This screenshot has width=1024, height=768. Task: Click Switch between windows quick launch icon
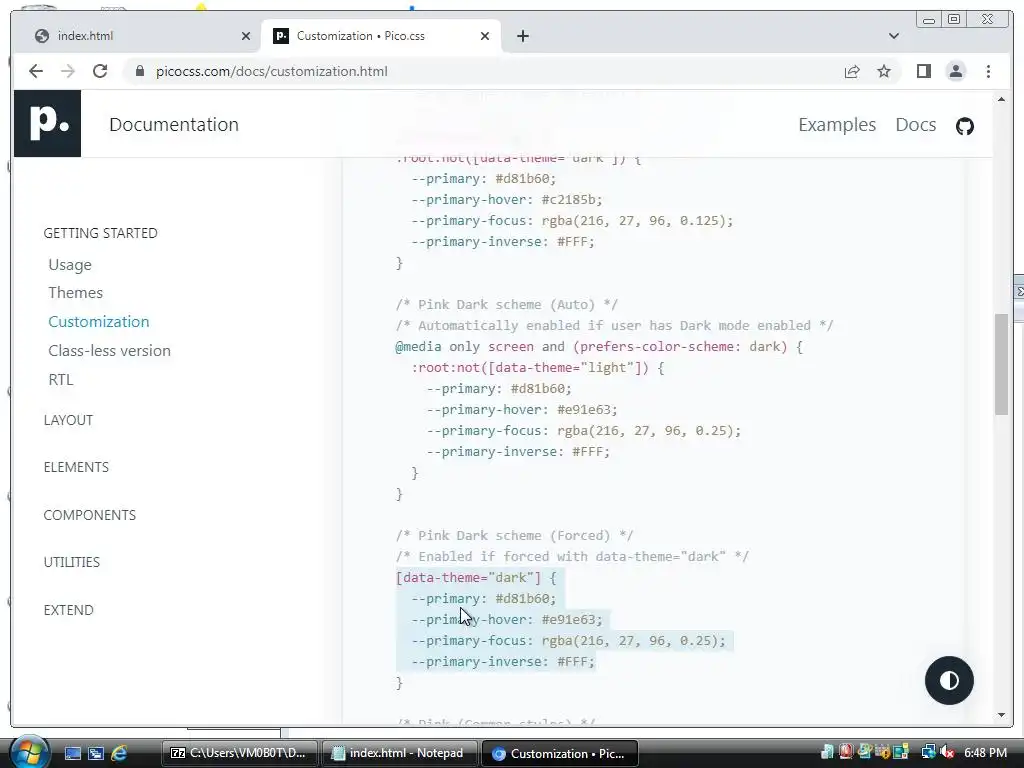[x=96, y=753]
